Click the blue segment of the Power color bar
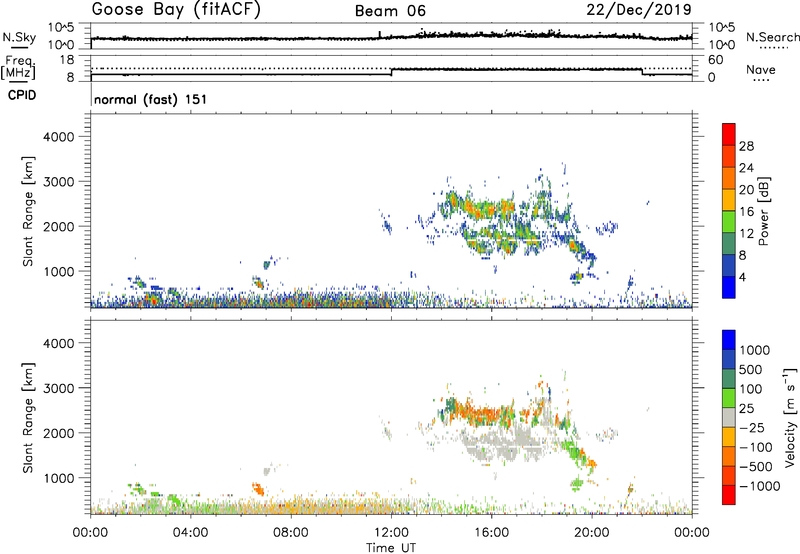The width and height of the screenshot is (800, 554). pos(729,287)
